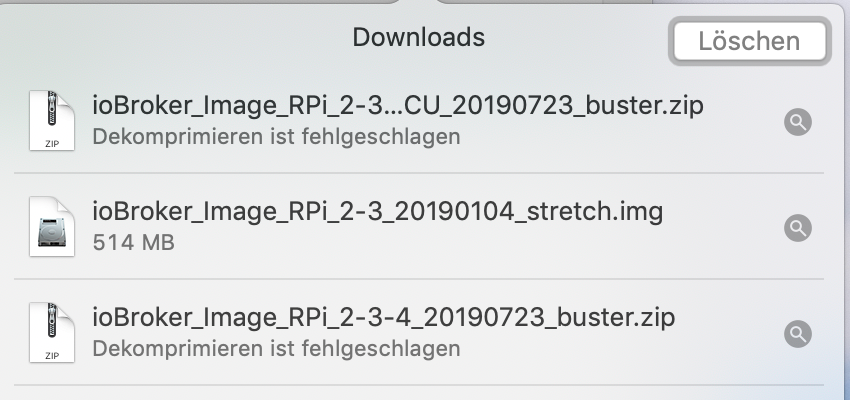Click the ZIP badge on the top file icon

pos(52,143)
